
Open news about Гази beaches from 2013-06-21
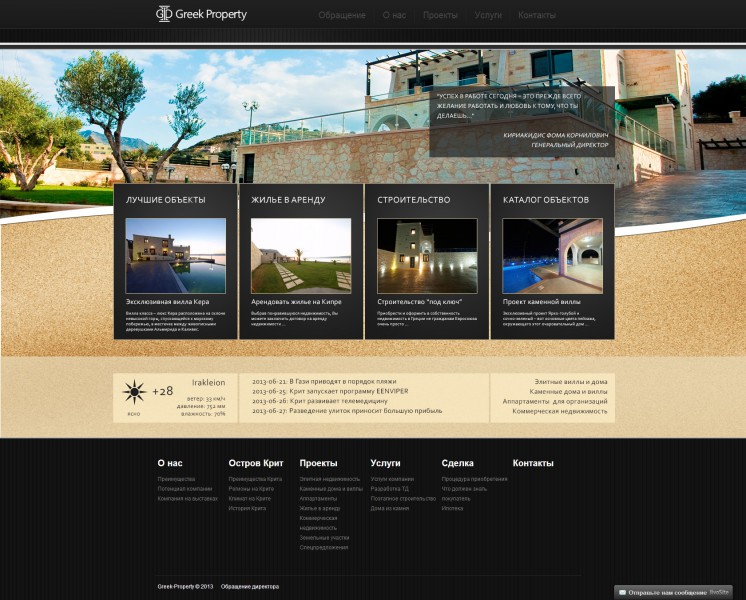(x=324, y=381)
